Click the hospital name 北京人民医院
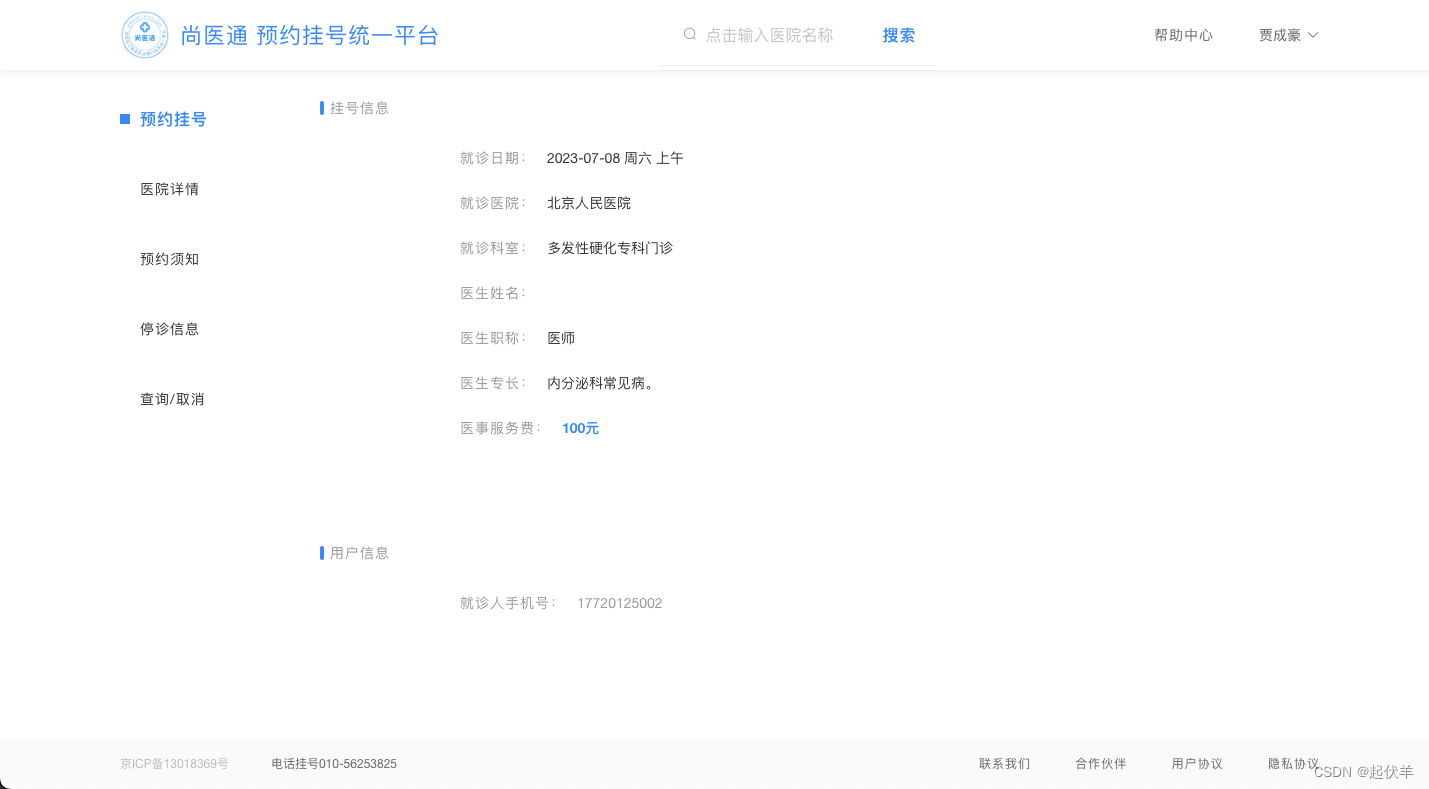This screenshot has width=1429, height=789. click(x=589, y=203)
